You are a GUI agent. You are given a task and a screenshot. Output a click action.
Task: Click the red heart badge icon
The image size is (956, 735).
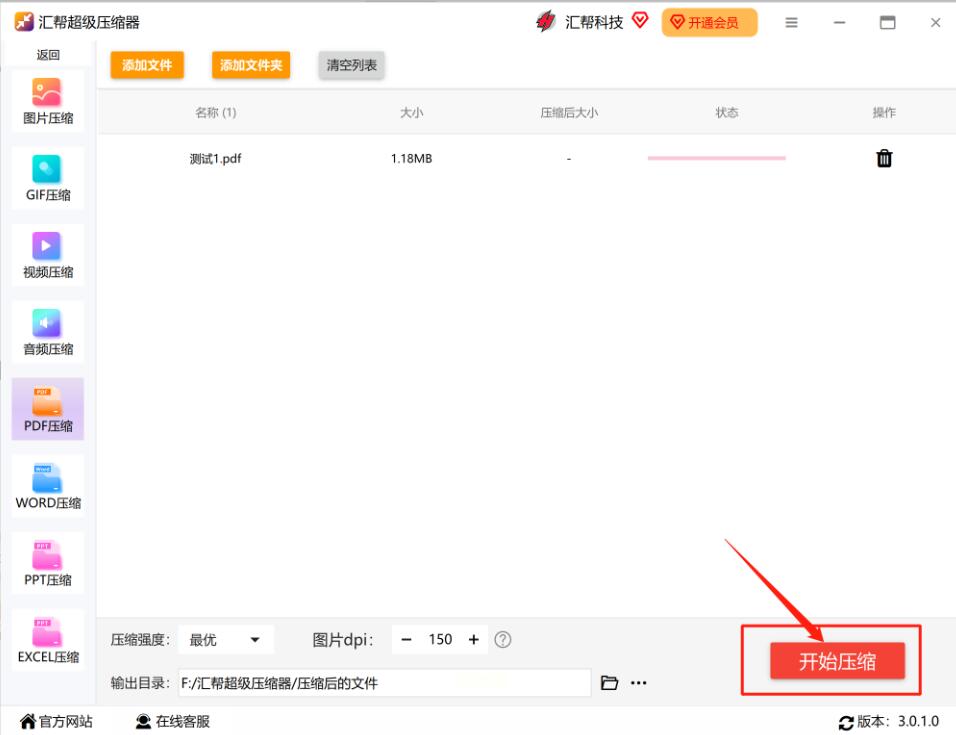click(x=640, y=20)
